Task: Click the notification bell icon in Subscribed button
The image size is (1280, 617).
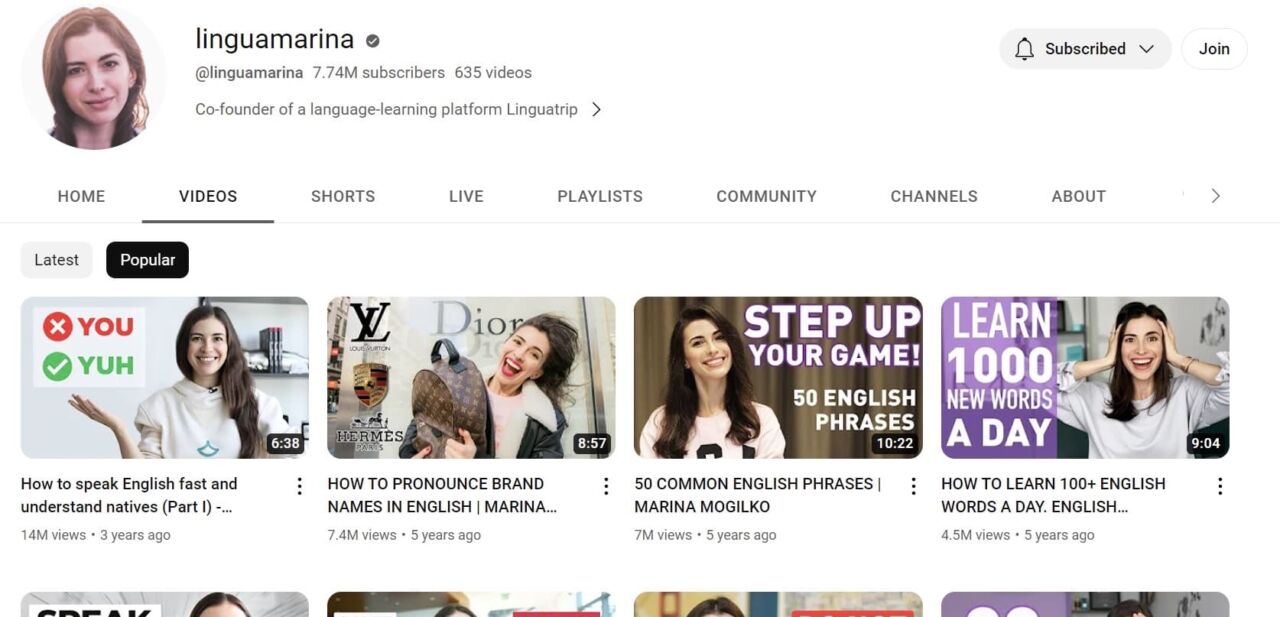Action: click(1024, 49)
